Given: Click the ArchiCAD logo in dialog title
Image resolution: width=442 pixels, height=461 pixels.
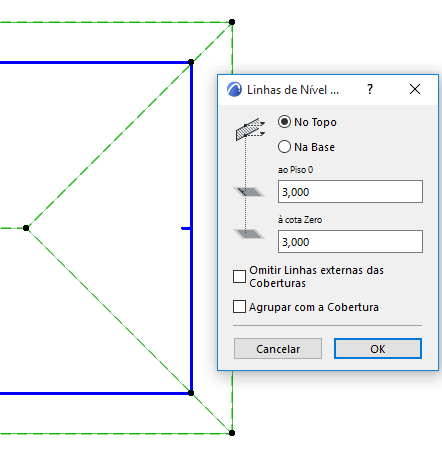Looking at the screenshot, I should pos(234,90).
